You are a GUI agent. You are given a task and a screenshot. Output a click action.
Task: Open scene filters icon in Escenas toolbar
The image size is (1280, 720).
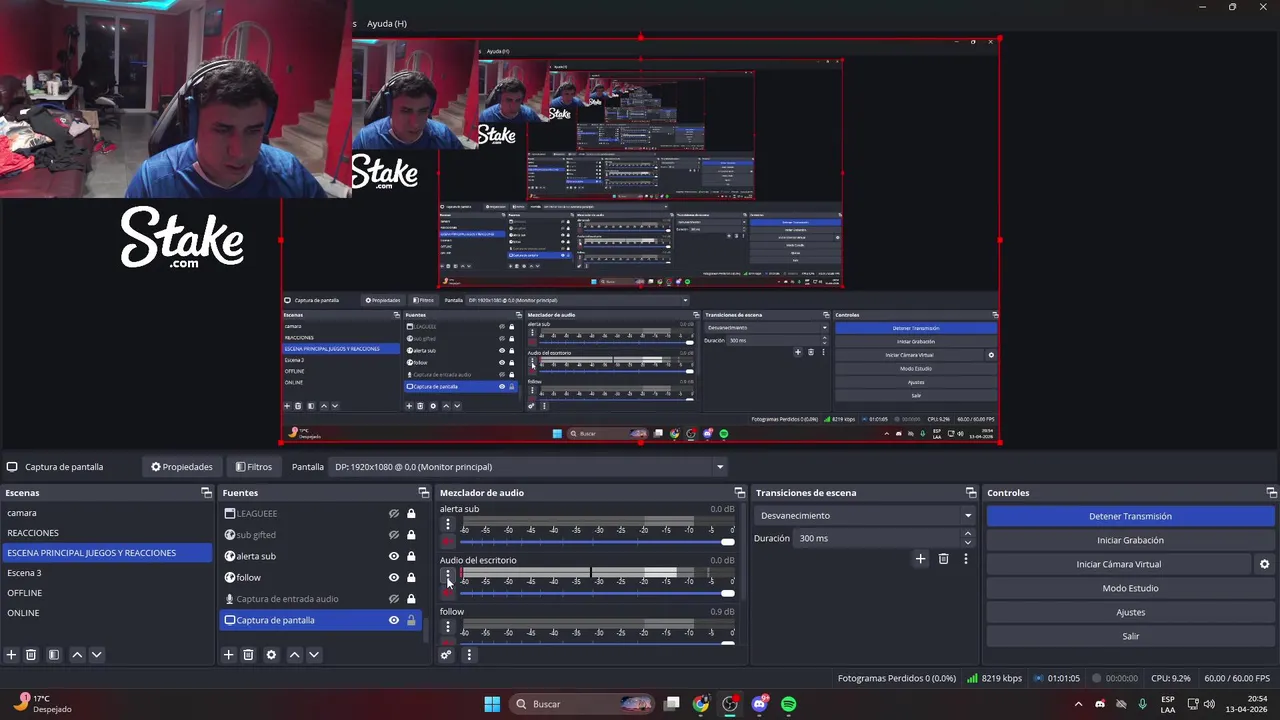(54, 655)
